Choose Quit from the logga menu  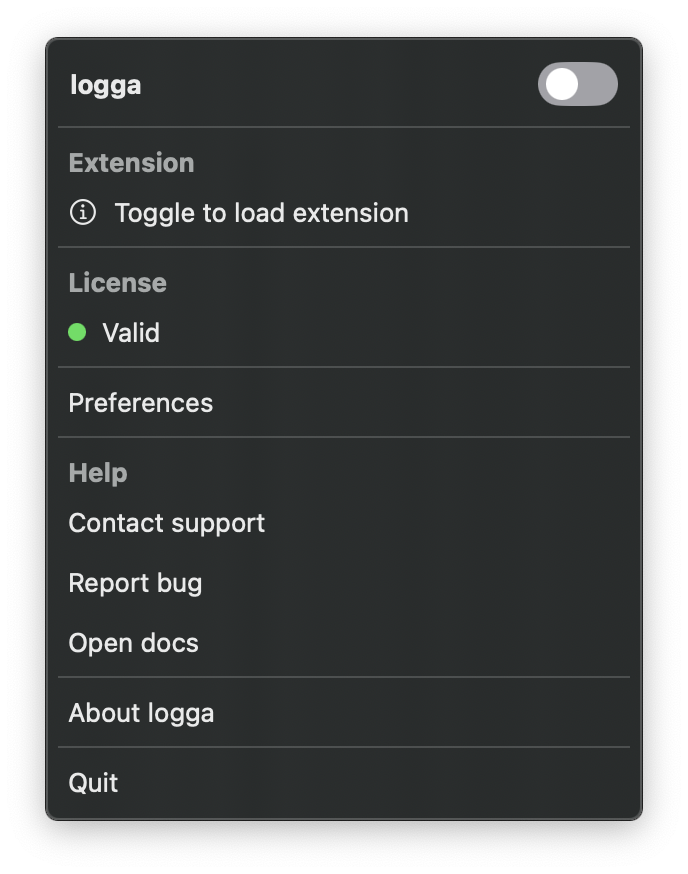(93, 783)
